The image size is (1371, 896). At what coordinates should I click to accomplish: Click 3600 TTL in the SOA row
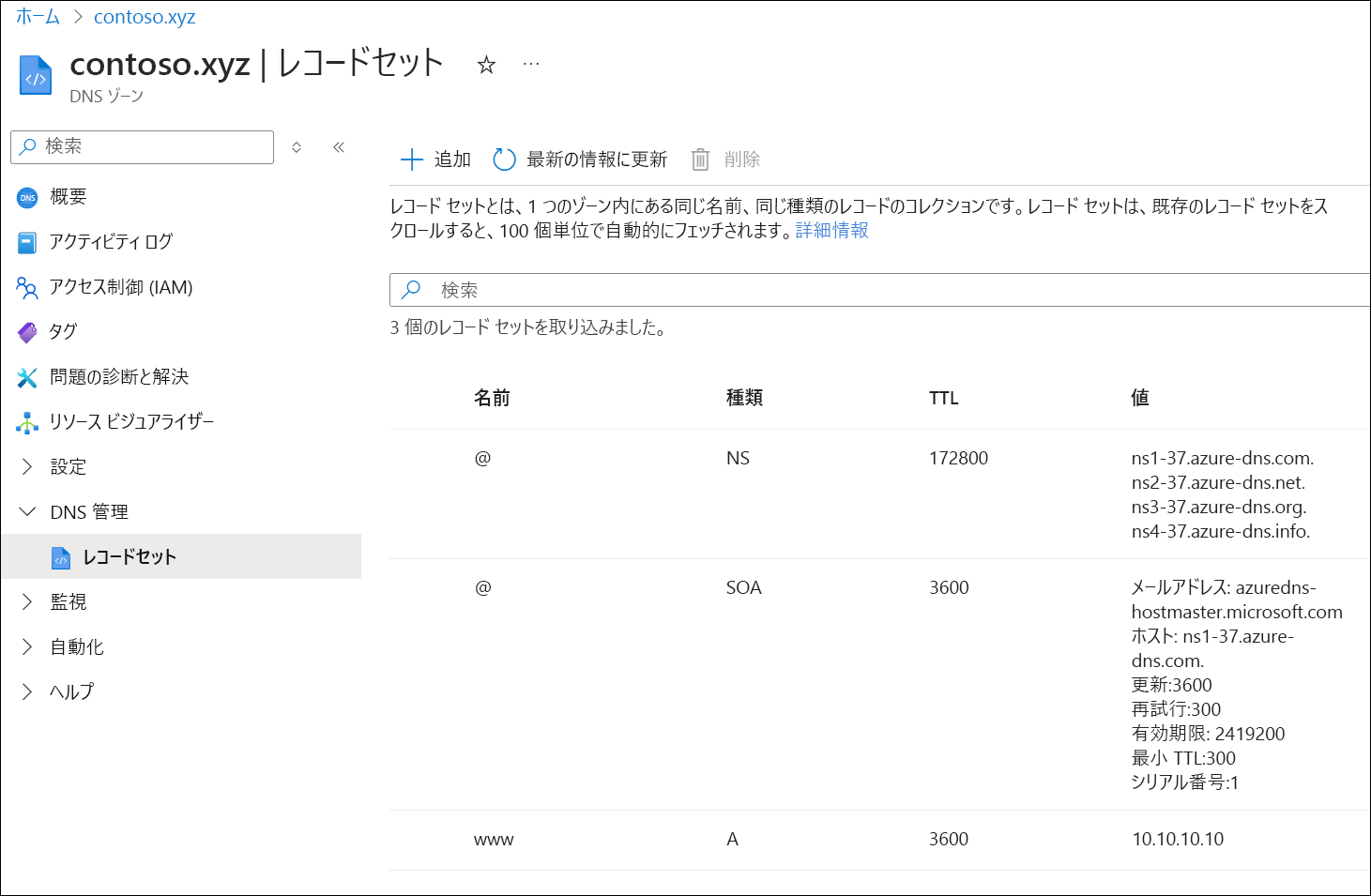coord(949,587)
